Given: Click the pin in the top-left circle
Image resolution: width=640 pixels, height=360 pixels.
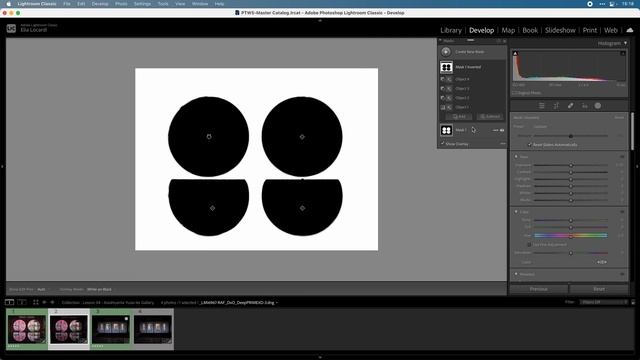Looking at the screenshot, I should coord(209,137).
